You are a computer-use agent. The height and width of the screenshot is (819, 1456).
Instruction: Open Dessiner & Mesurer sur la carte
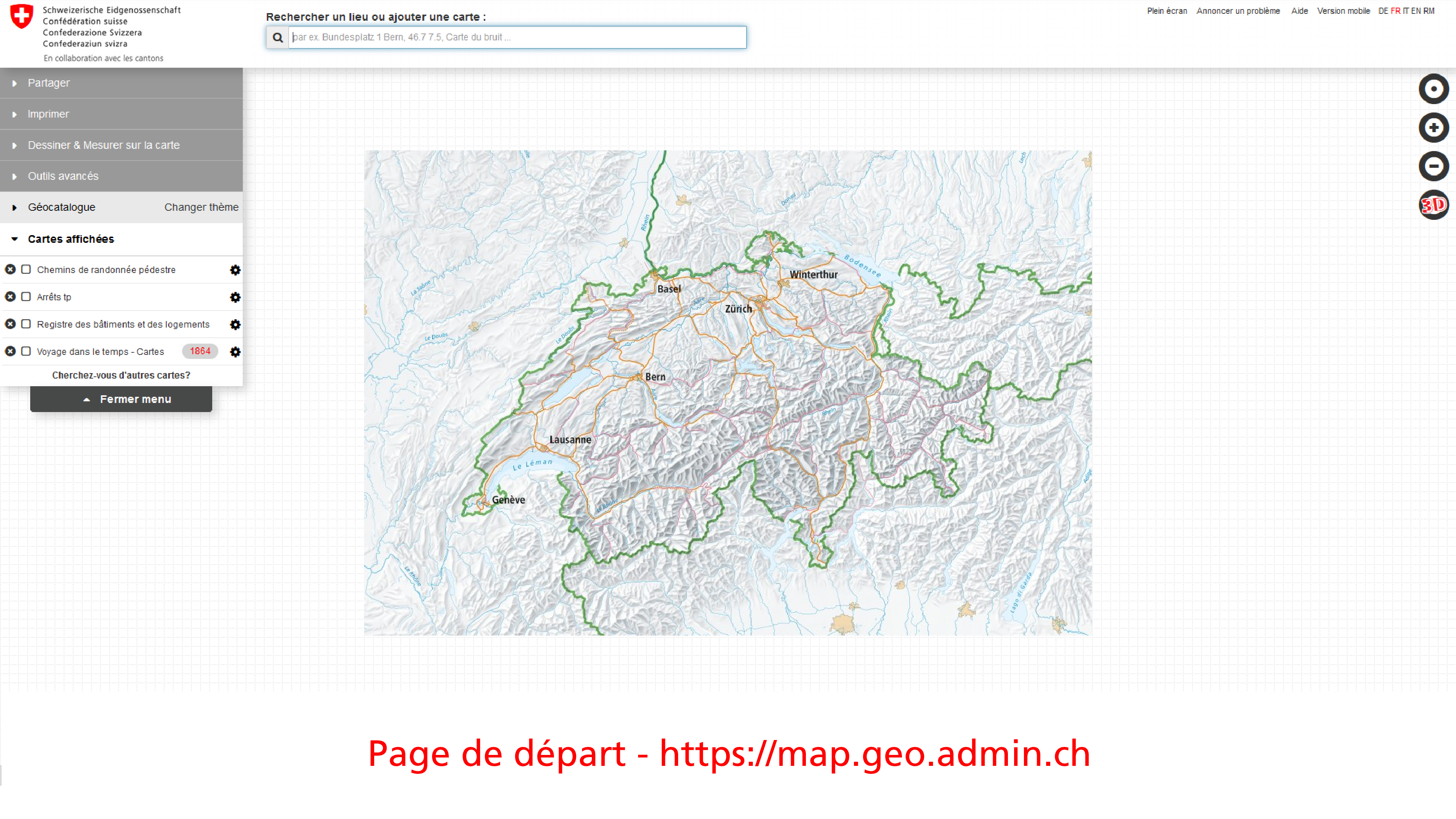point(103,145)
